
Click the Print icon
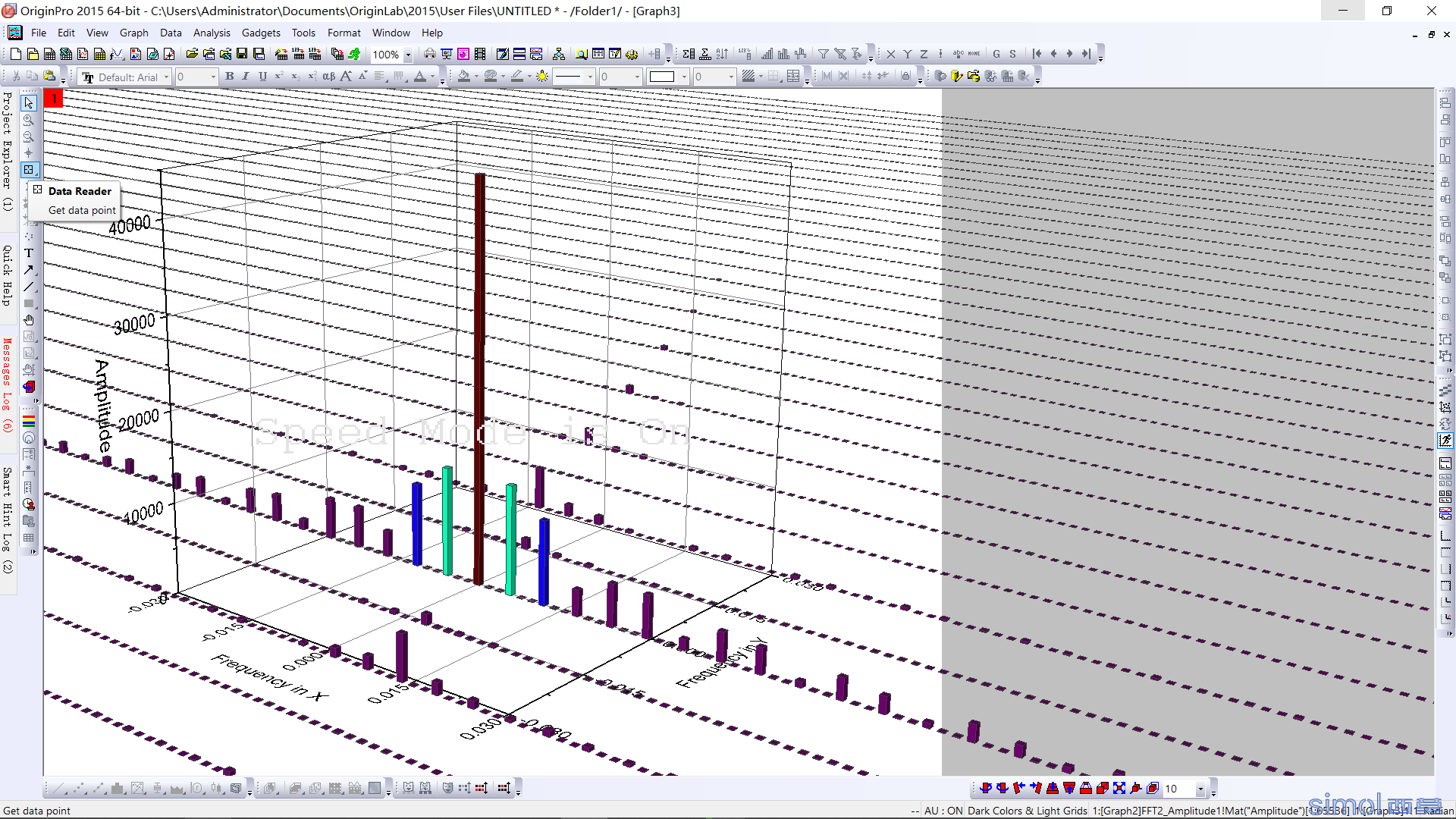(x=430, y=54)
